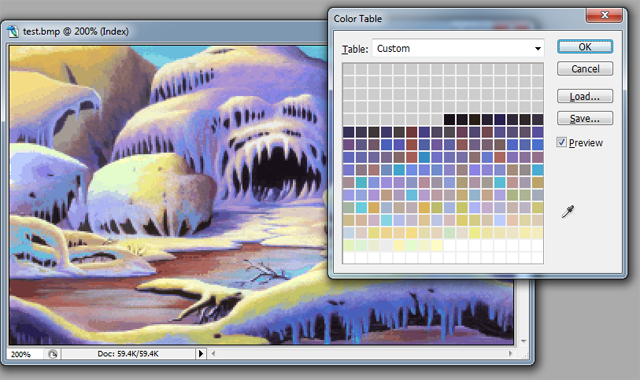Pick the first gray swatch, top-left corner of table
Image resolution: width=640 pixels, height=380 pixels.
click(349, 69)
